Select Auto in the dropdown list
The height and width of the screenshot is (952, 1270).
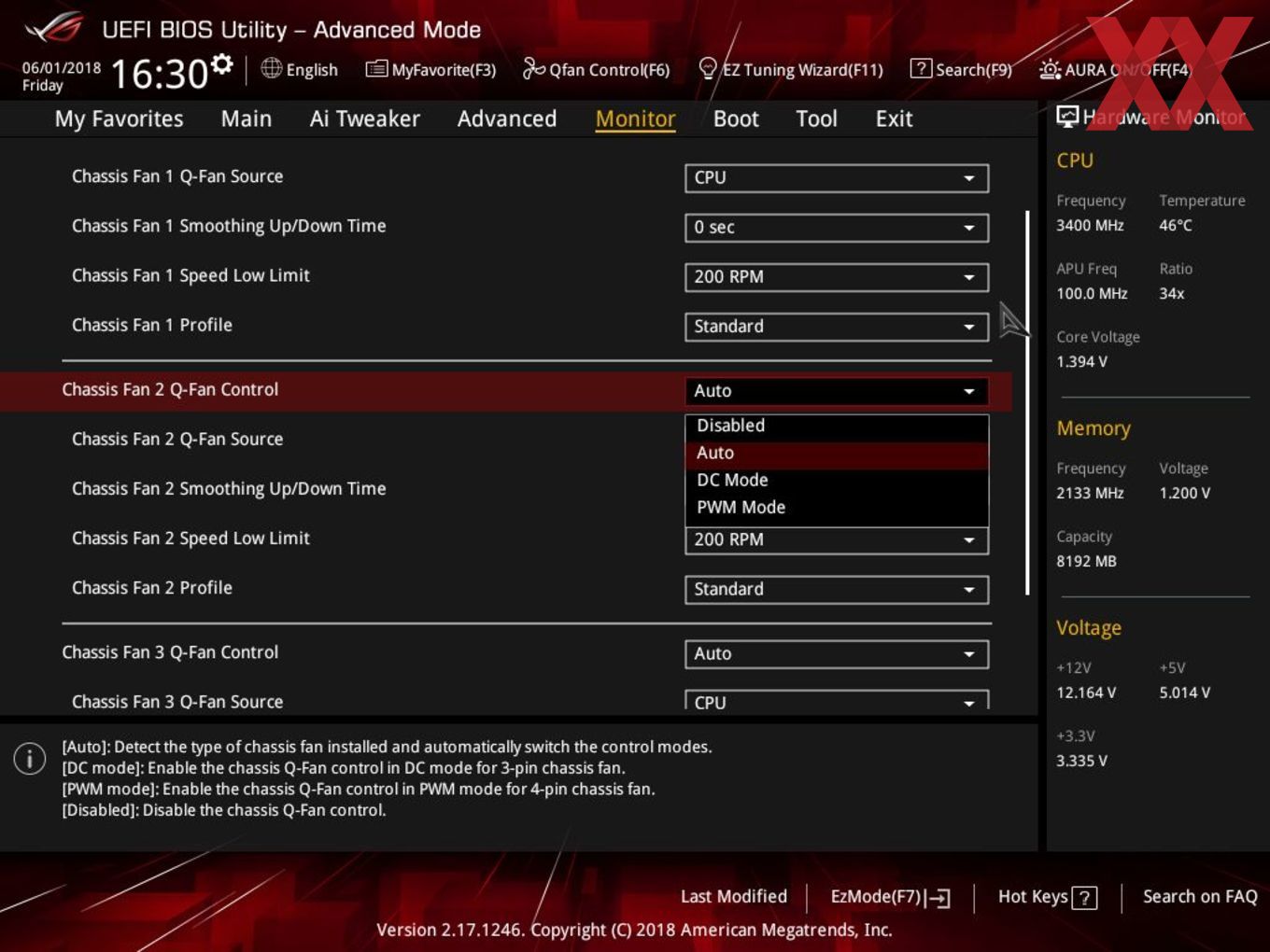[x=837, y=453]
